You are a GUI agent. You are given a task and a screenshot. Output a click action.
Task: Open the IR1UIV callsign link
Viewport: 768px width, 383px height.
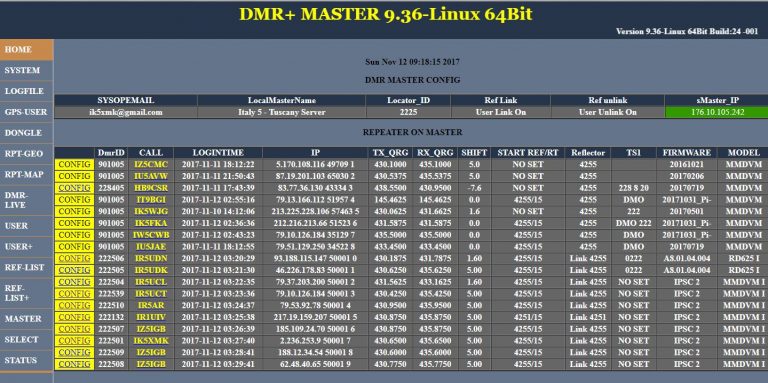click(x=151, y=317)
